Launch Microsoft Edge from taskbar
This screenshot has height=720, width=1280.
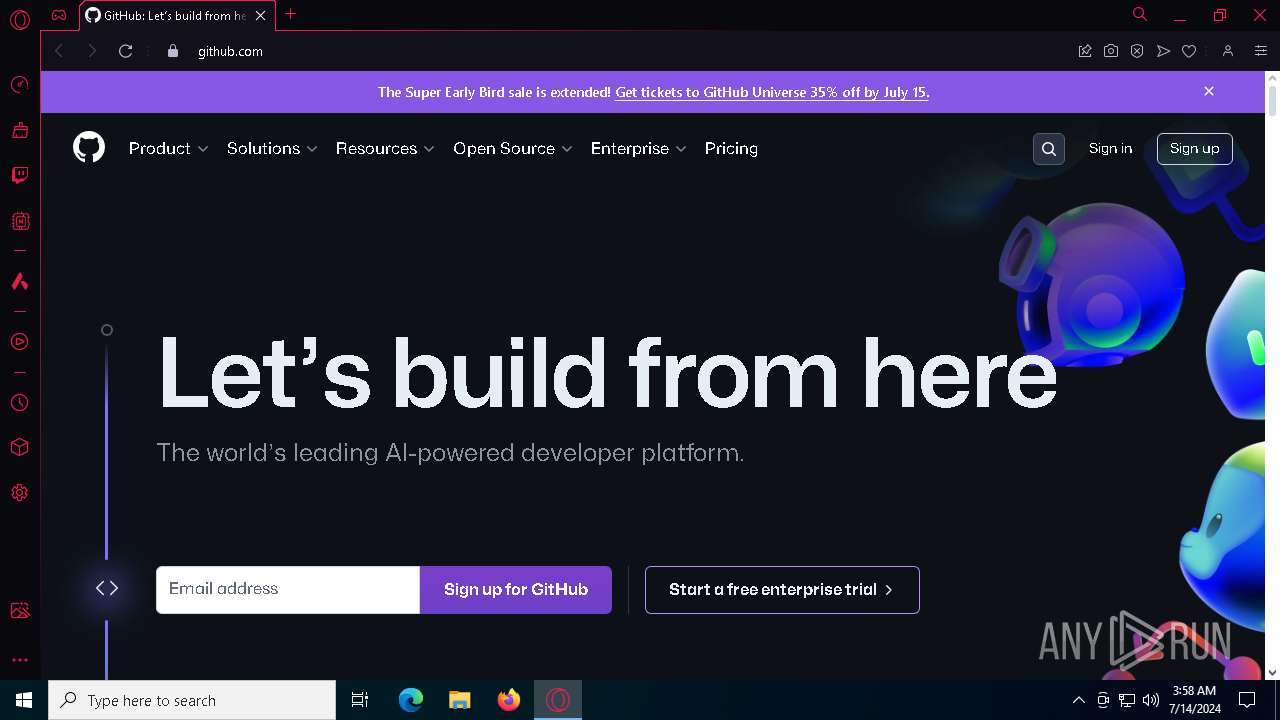411,700
